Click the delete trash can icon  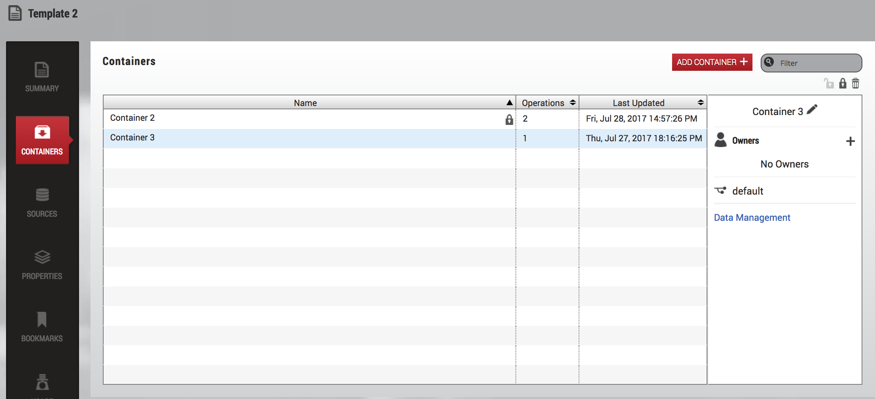(855, 84)
